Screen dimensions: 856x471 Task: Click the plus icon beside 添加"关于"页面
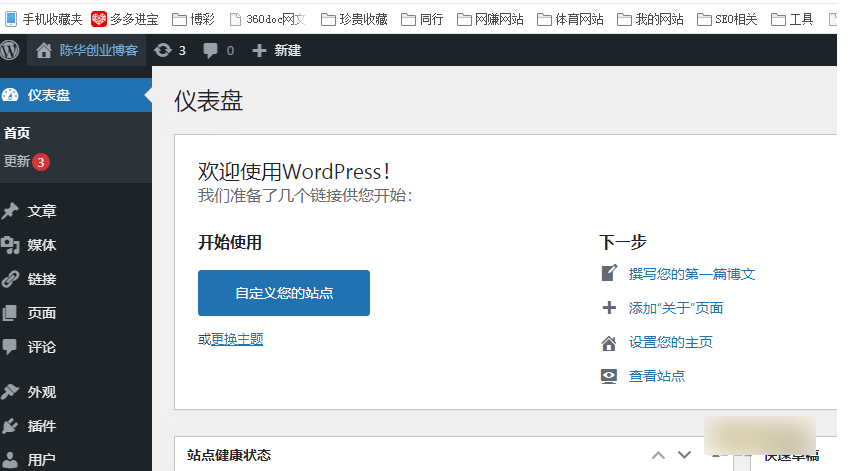609,308
